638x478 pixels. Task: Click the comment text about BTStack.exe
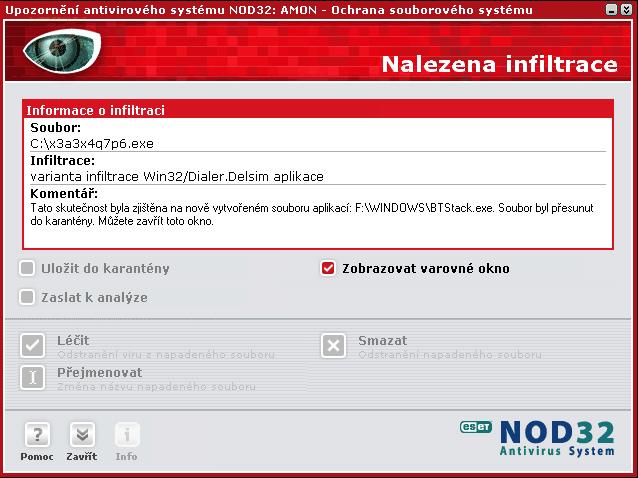[312, 214]
